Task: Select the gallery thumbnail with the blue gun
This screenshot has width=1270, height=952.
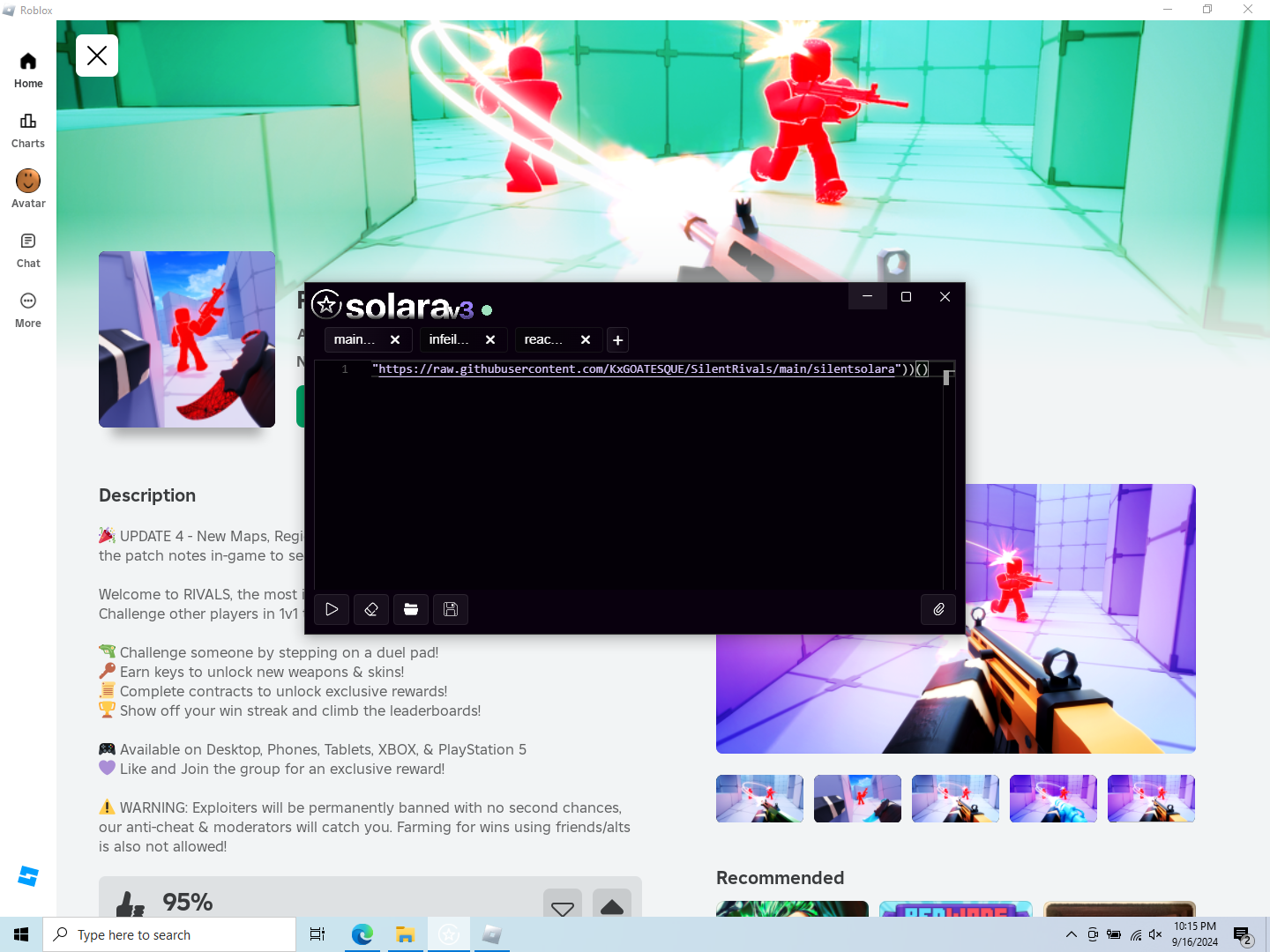Action: coord(1053,799)
